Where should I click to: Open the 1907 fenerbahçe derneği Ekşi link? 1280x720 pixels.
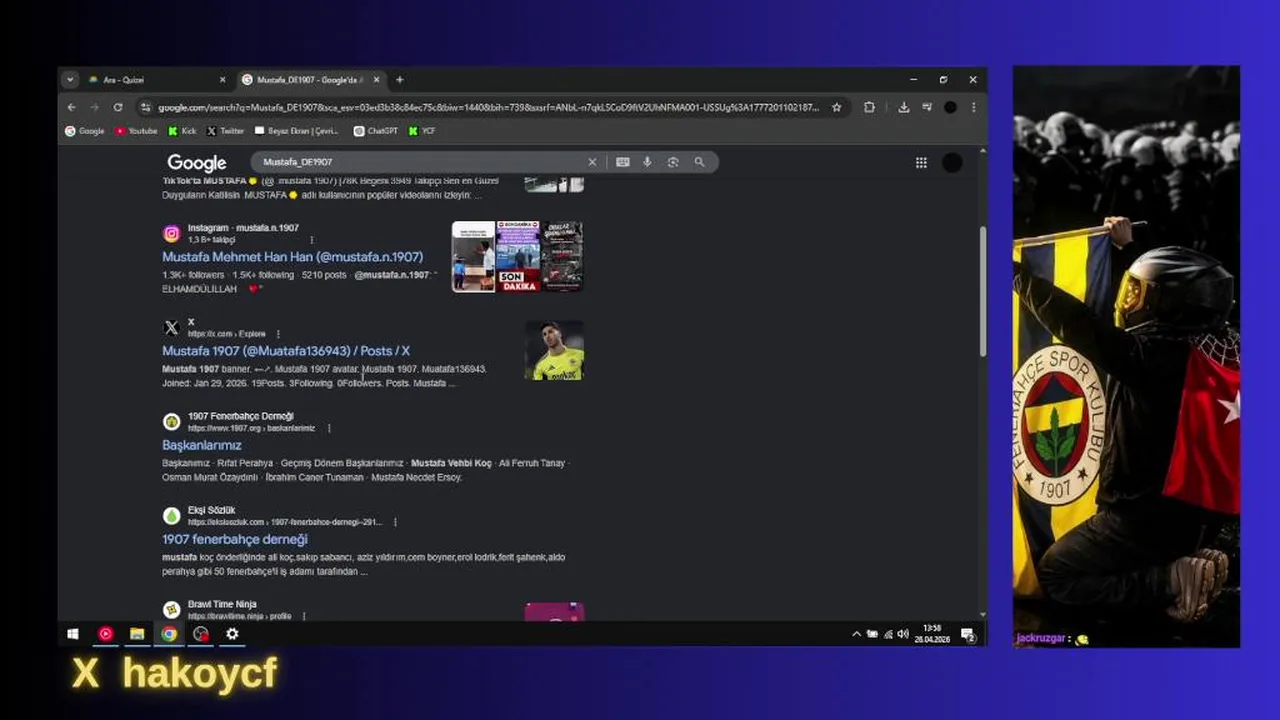point(235,539)
